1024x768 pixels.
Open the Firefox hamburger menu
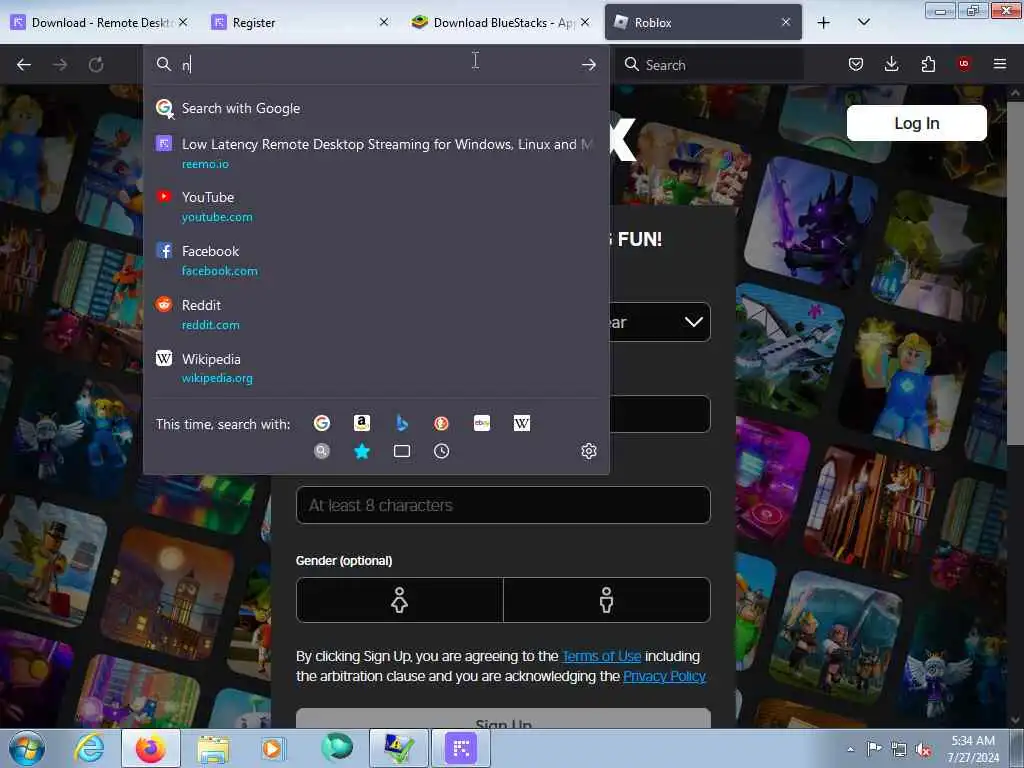click(1000, 64)
